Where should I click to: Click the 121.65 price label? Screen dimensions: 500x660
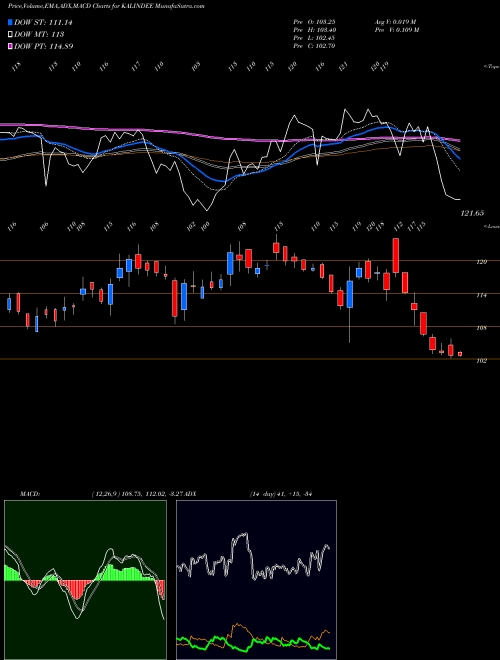(472, 213)
